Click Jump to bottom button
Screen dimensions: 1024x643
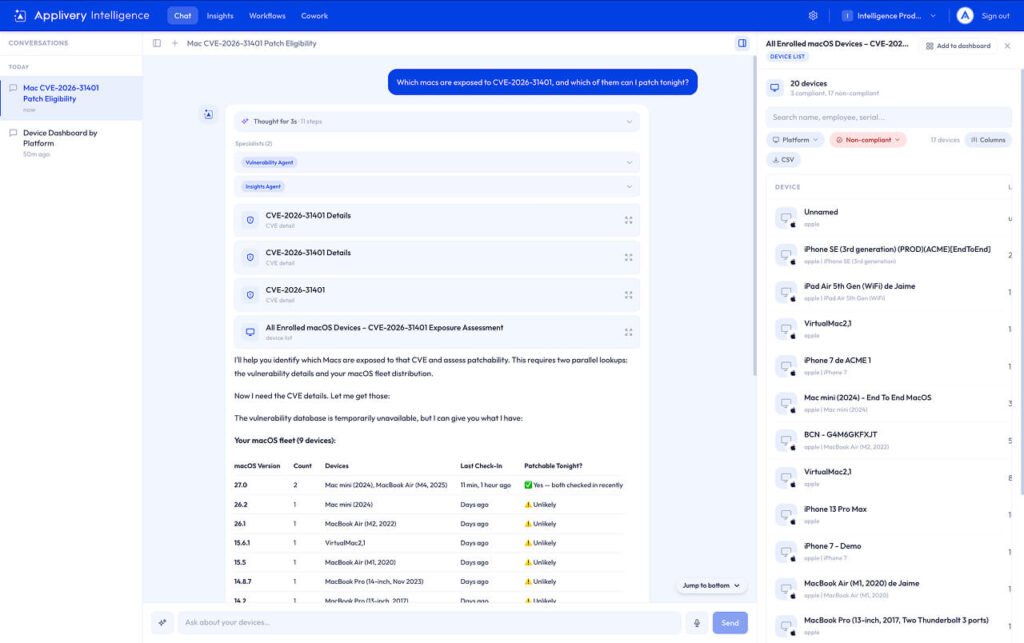(x=711, y=586)
